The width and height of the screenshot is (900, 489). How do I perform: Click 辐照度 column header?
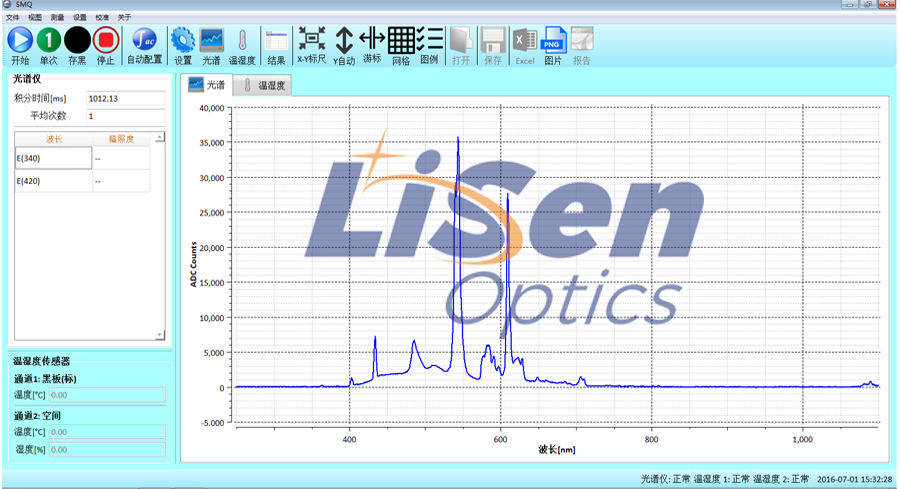click(121, 139)
